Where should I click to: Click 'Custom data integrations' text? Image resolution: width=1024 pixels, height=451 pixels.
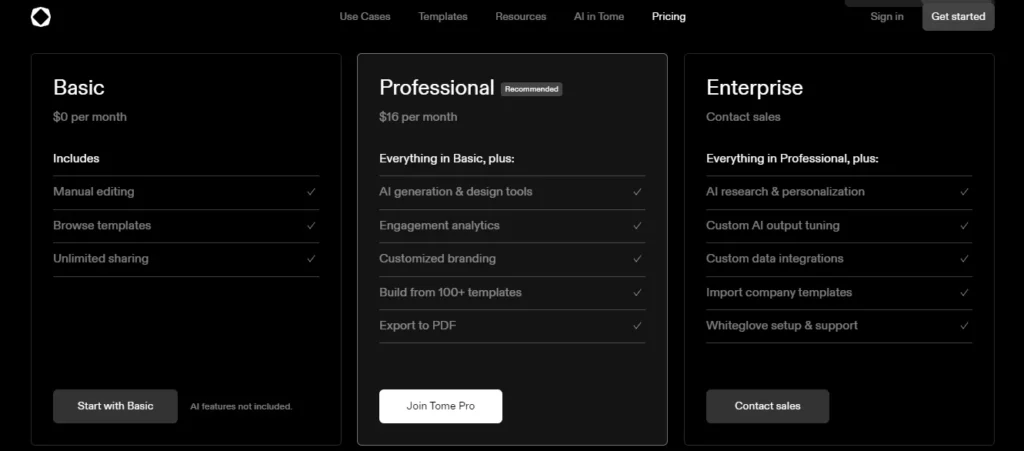775,258
